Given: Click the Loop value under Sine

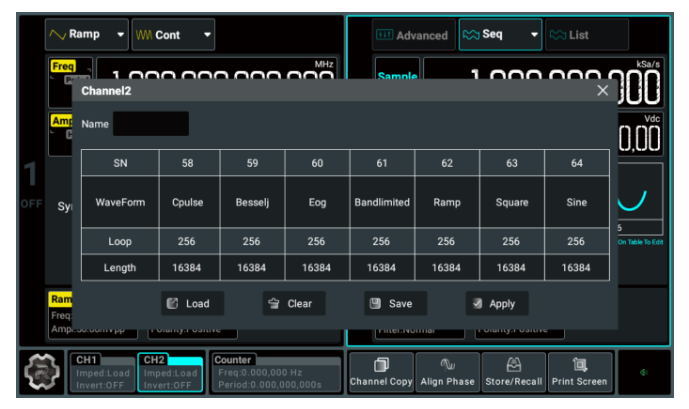Looking at the screenshot, I should click(577, 241).
